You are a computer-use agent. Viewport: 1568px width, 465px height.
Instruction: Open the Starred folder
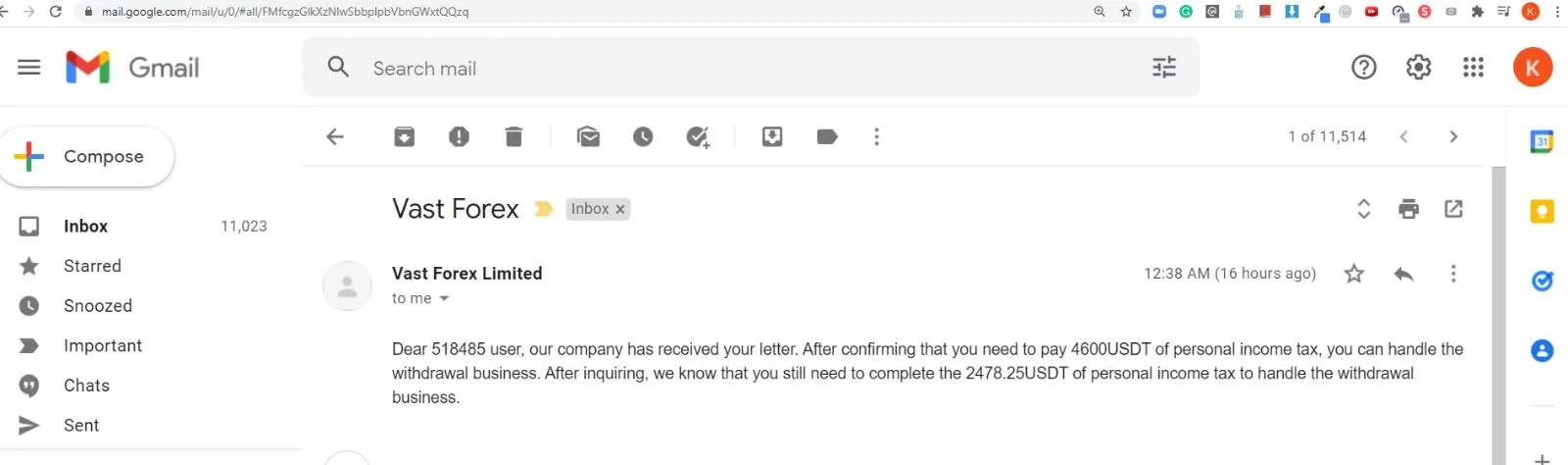pyautogui.click(x=92, y=266)
